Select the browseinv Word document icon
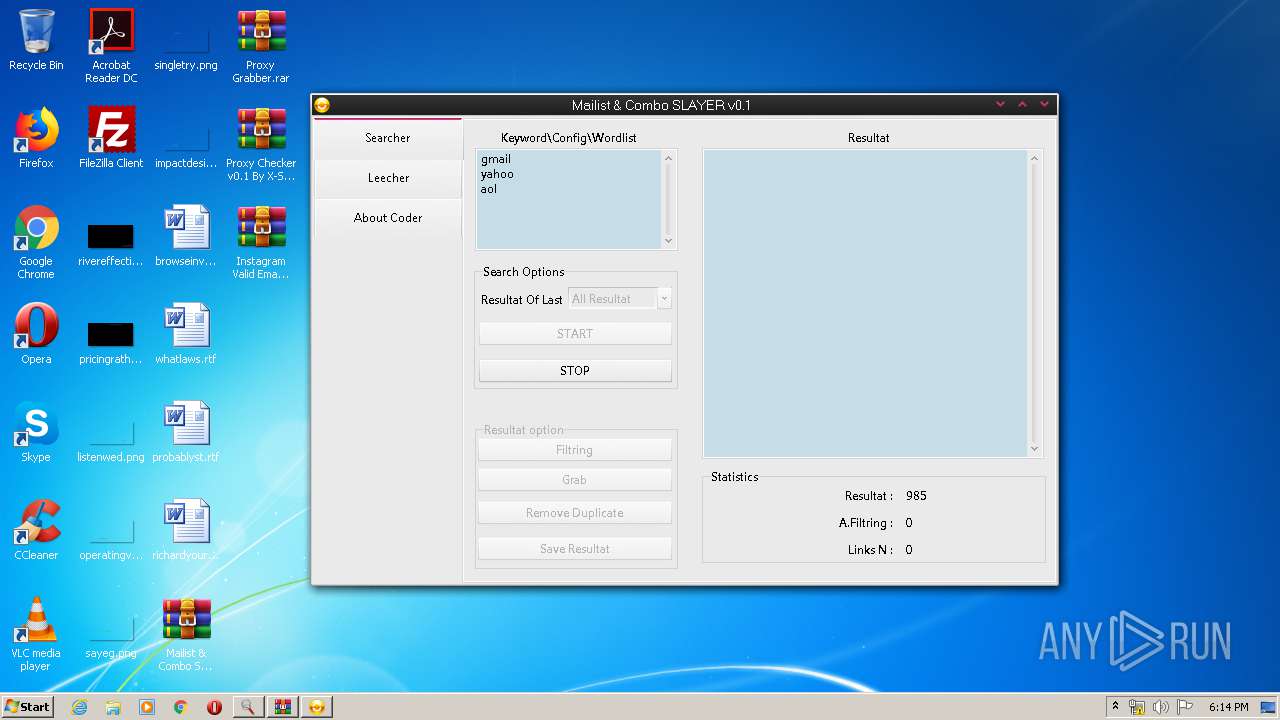This screenshot has width=1280, height=720. point(186,236)
